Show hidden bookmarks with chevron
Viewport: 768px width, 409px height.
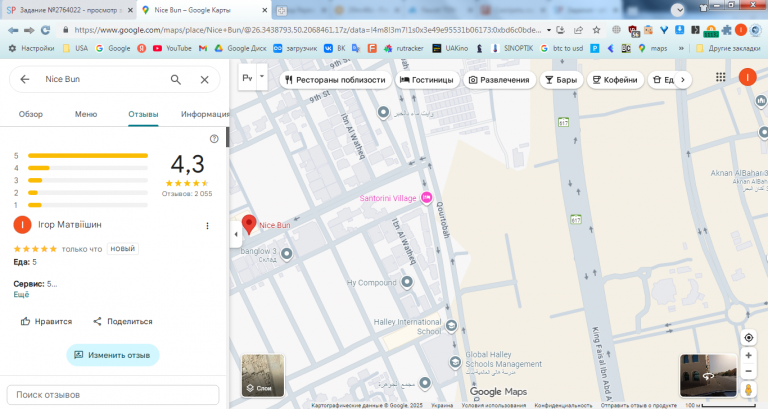point(681,48)
